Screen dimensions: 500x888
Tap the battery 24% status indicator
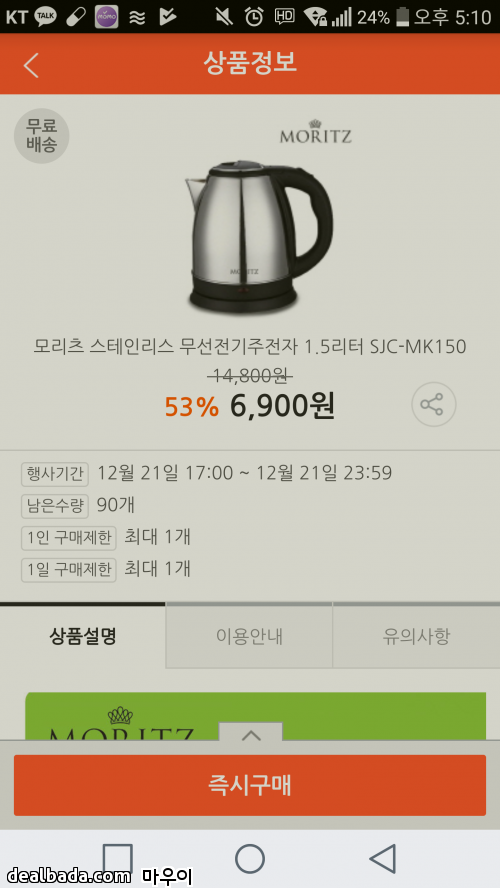(x=383, y=17)
